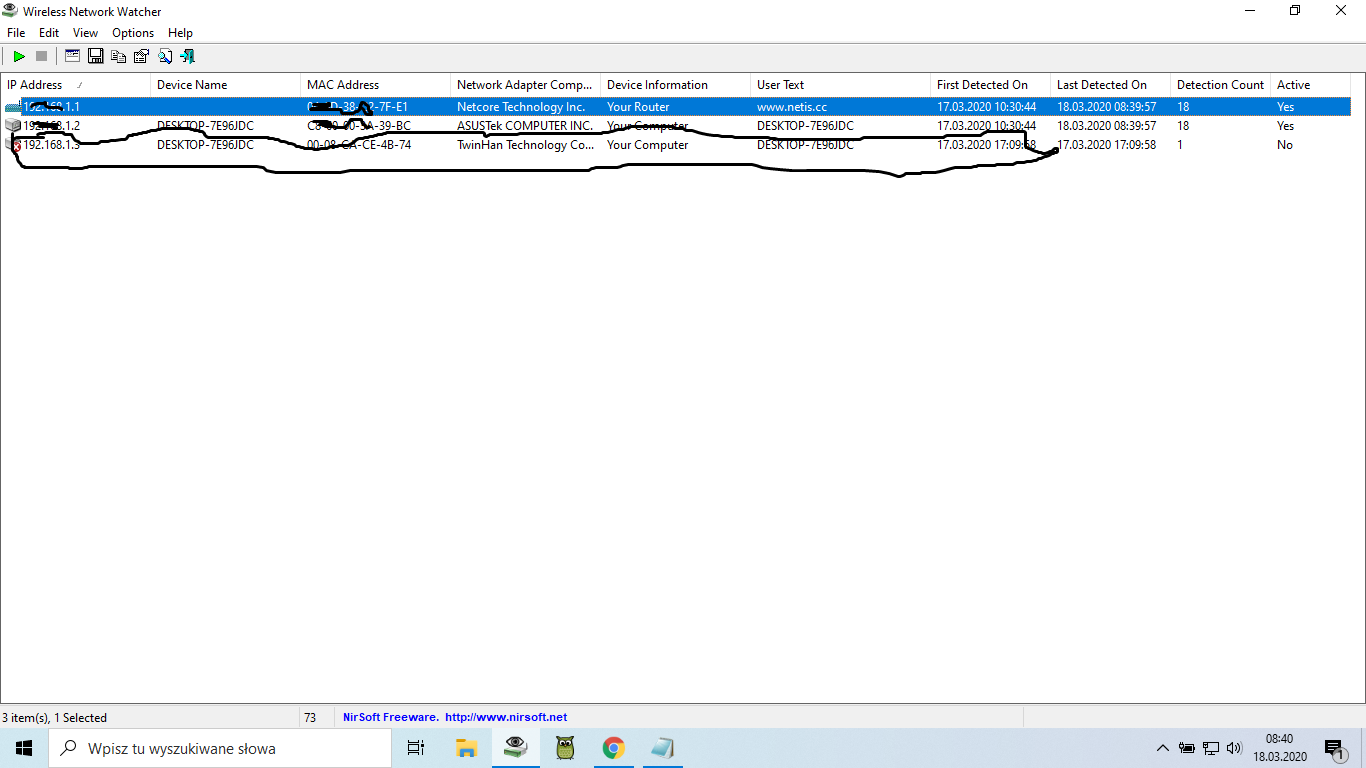The image size is (1366, 768).
Task: Sort by the Last Detected On column header
Action: (x=1111, y=85)
